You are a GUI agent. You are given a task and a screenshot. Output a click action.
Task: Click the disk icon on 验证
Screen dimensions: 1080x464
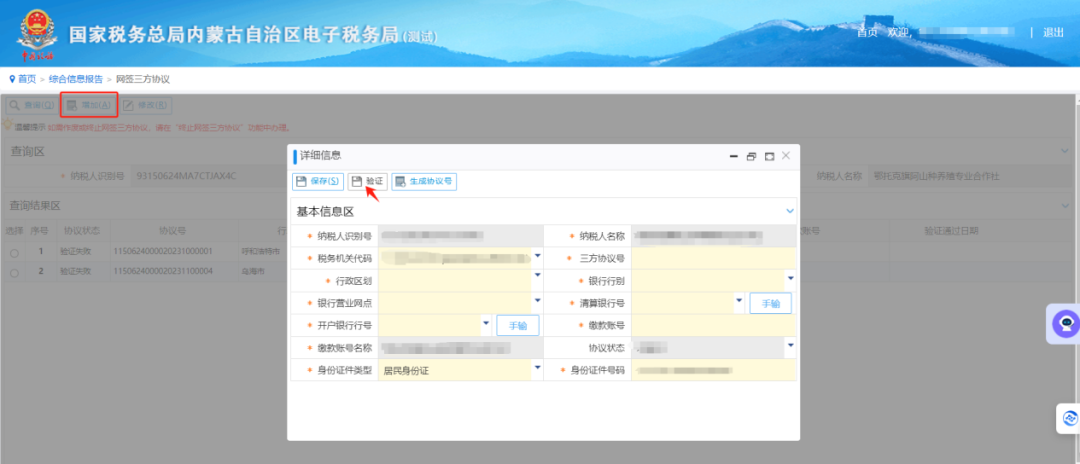pos(357,182)
